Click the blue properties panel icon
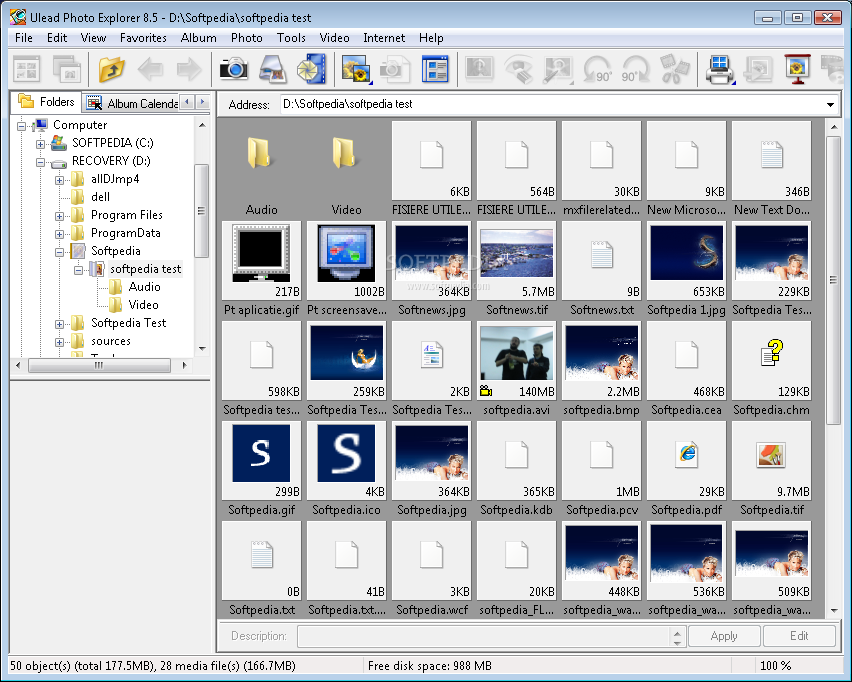 pyautogui.click(x=435, y=69)
